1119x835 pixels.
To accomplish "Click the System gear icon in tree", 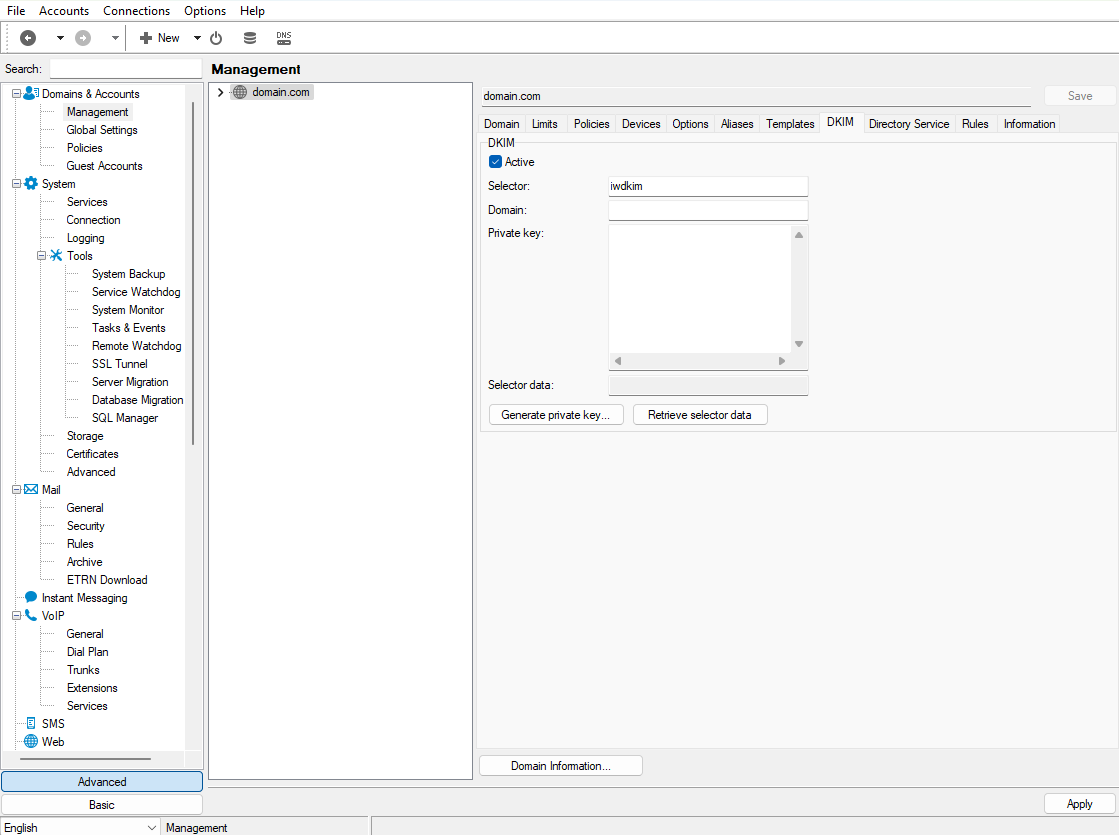I will pyautogui.click(x=31, y=184).
